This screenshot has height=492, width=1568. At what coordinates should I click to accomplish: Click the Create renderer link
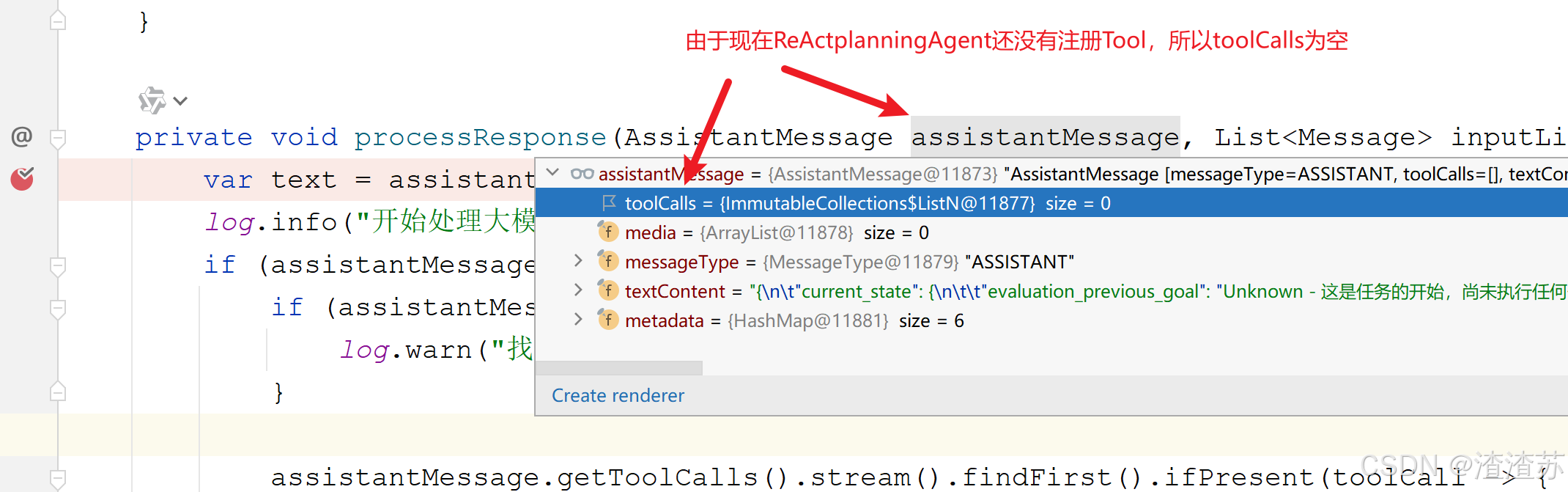tap(618, 396)
